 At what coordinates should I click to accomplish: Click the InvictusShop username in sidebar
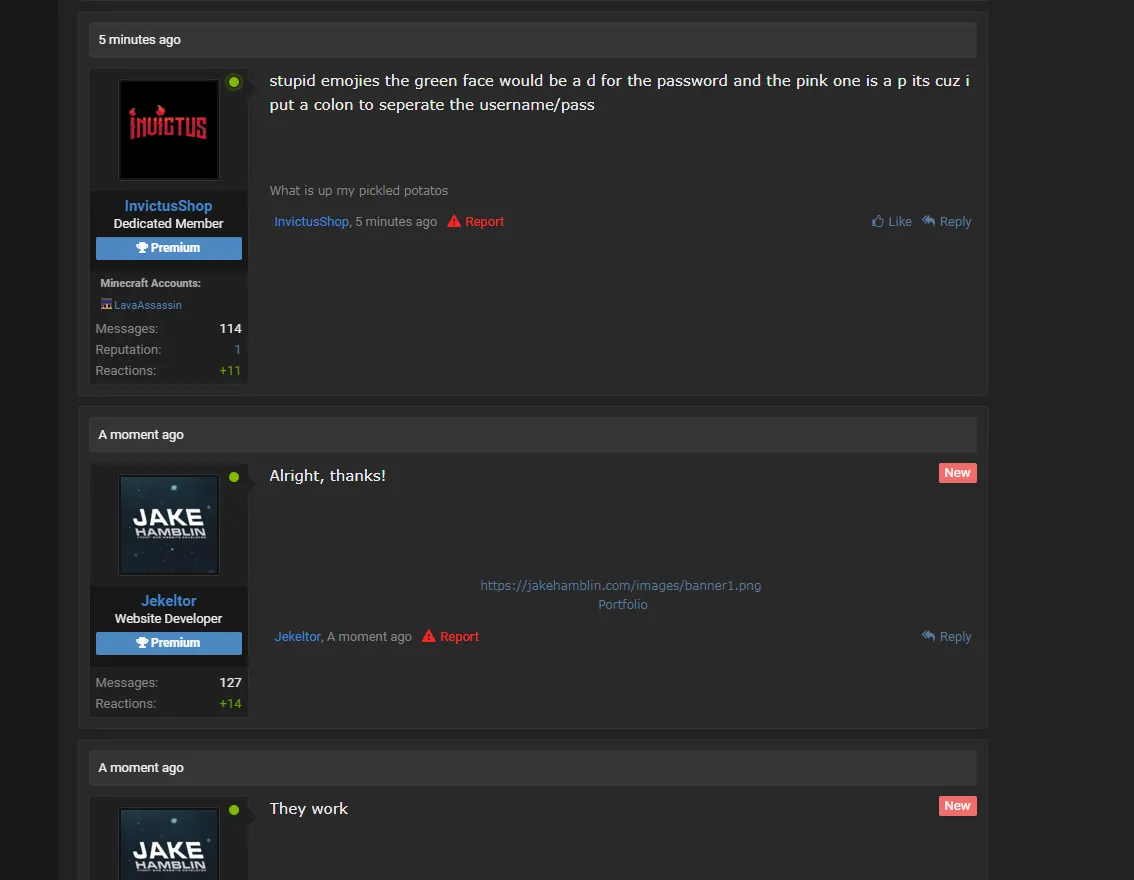point(169,206)
